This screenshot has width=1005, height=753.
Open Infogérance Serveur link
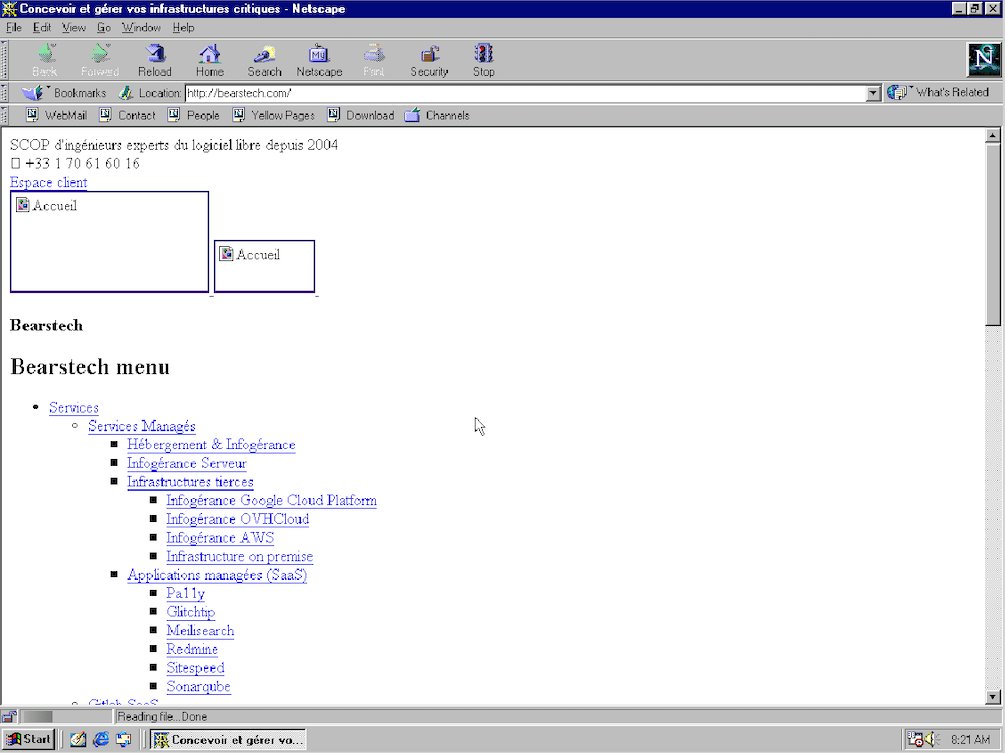[187, 463]
